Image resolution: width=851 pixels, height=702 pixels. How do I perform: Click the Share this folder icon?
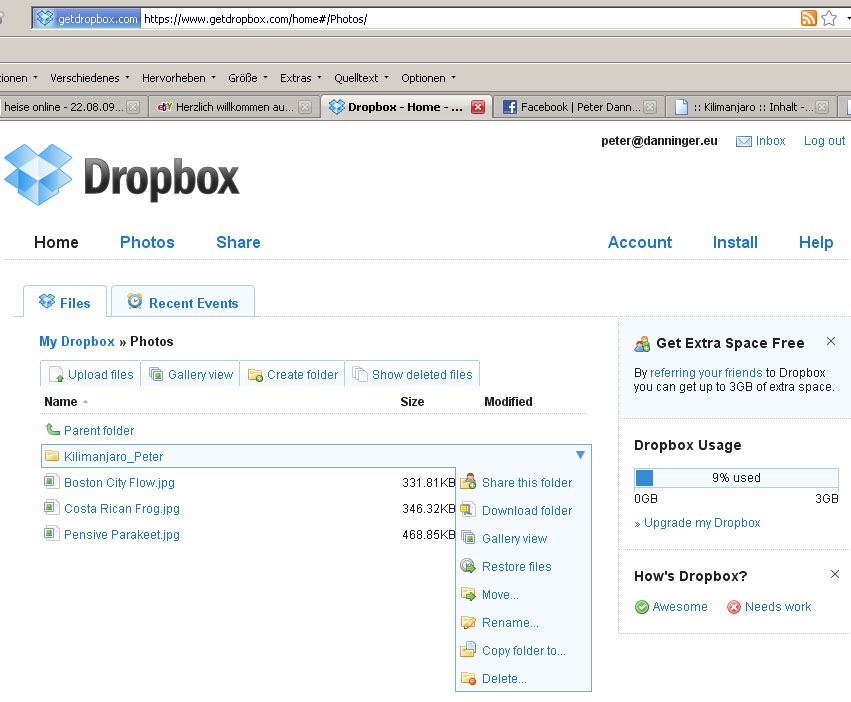[468, 482]
